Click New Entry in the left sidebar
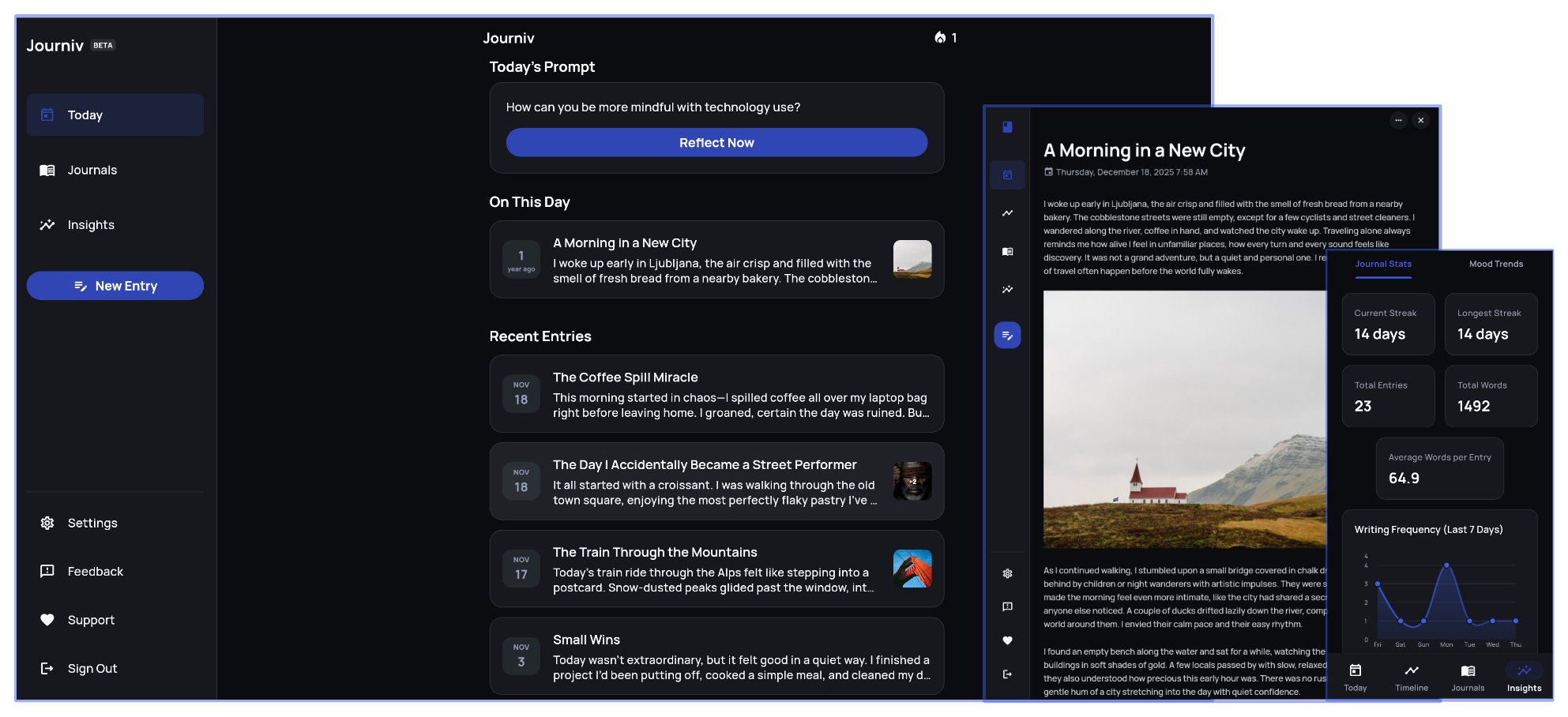The height and width of the screenshot is (717, 1568). click(x=115, y=285)
